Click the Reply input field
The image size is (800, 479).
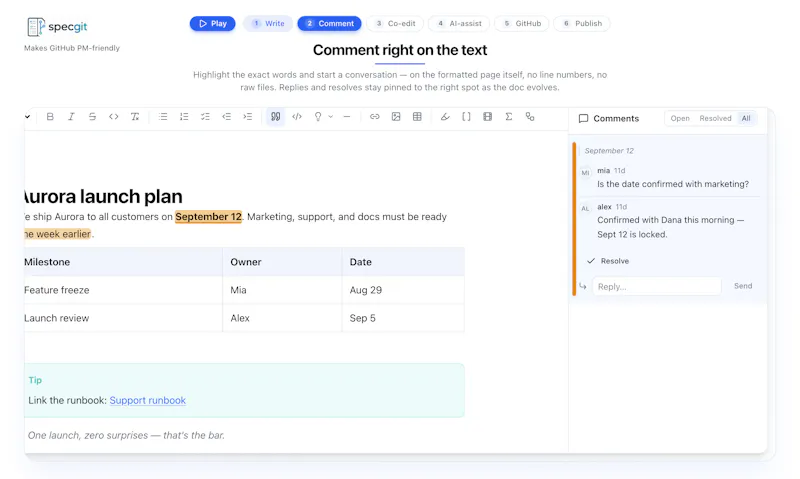(657, 287)
